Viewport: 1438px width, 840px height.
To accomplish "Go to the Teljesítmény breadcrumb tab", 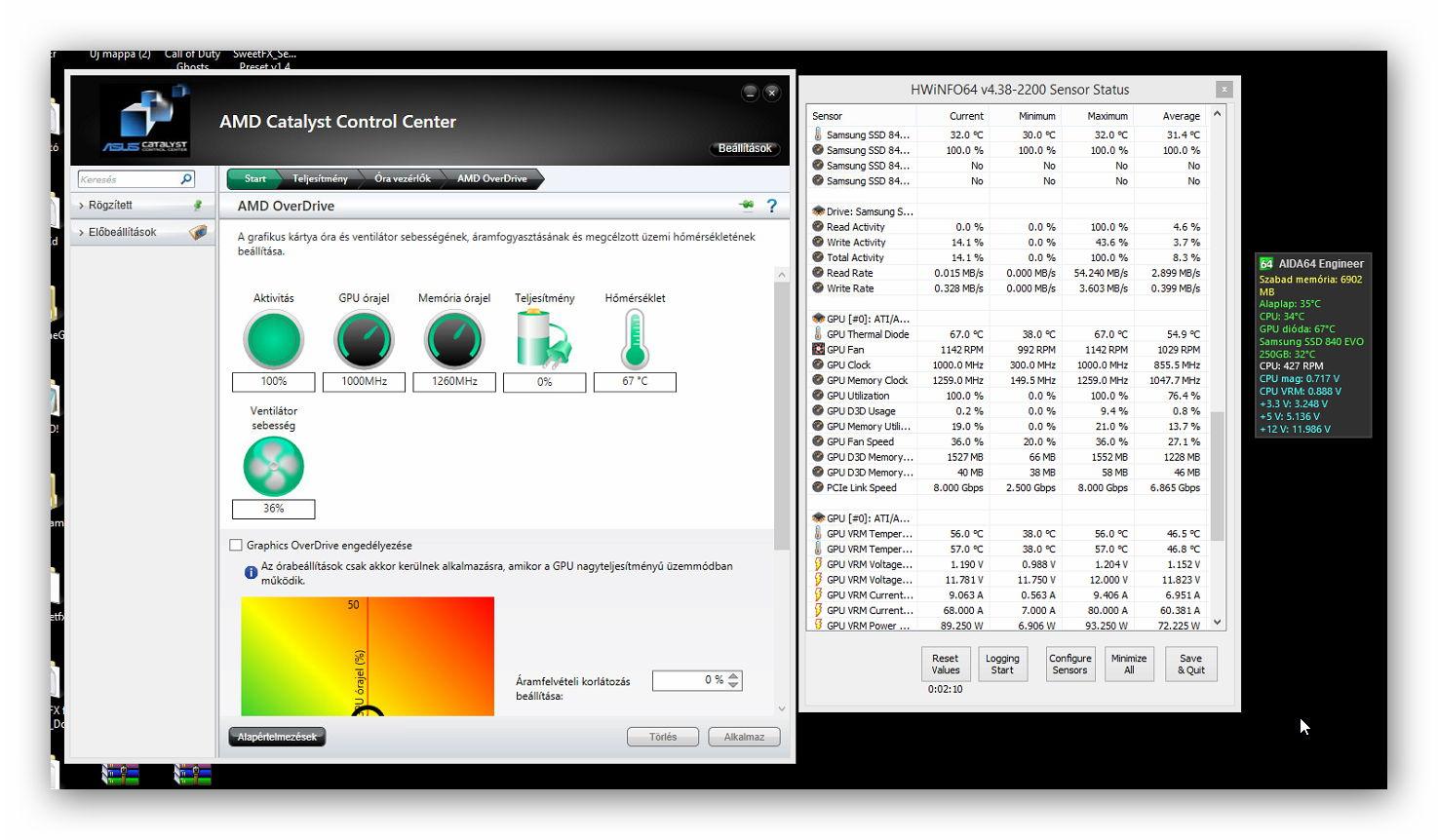I will (320, 178).
